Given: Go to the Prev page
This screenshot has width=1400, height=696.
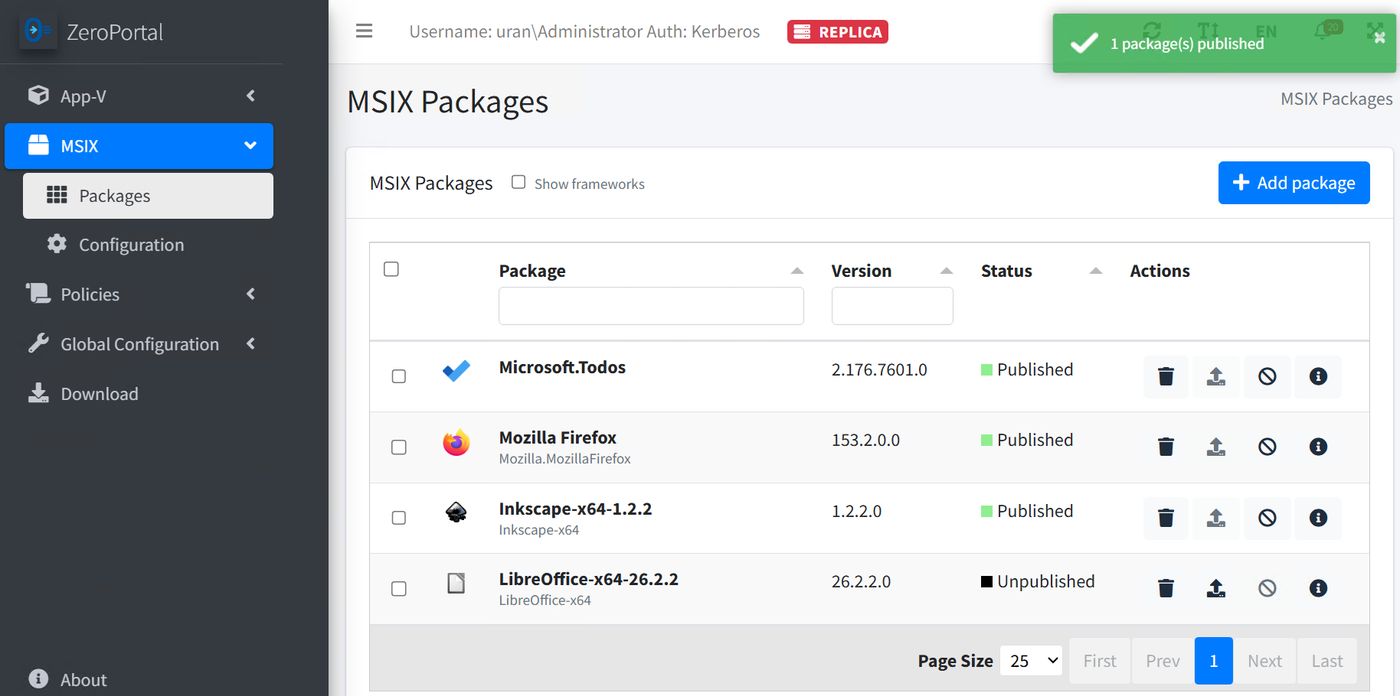Looking at the screenshot, I should 1163,661.
